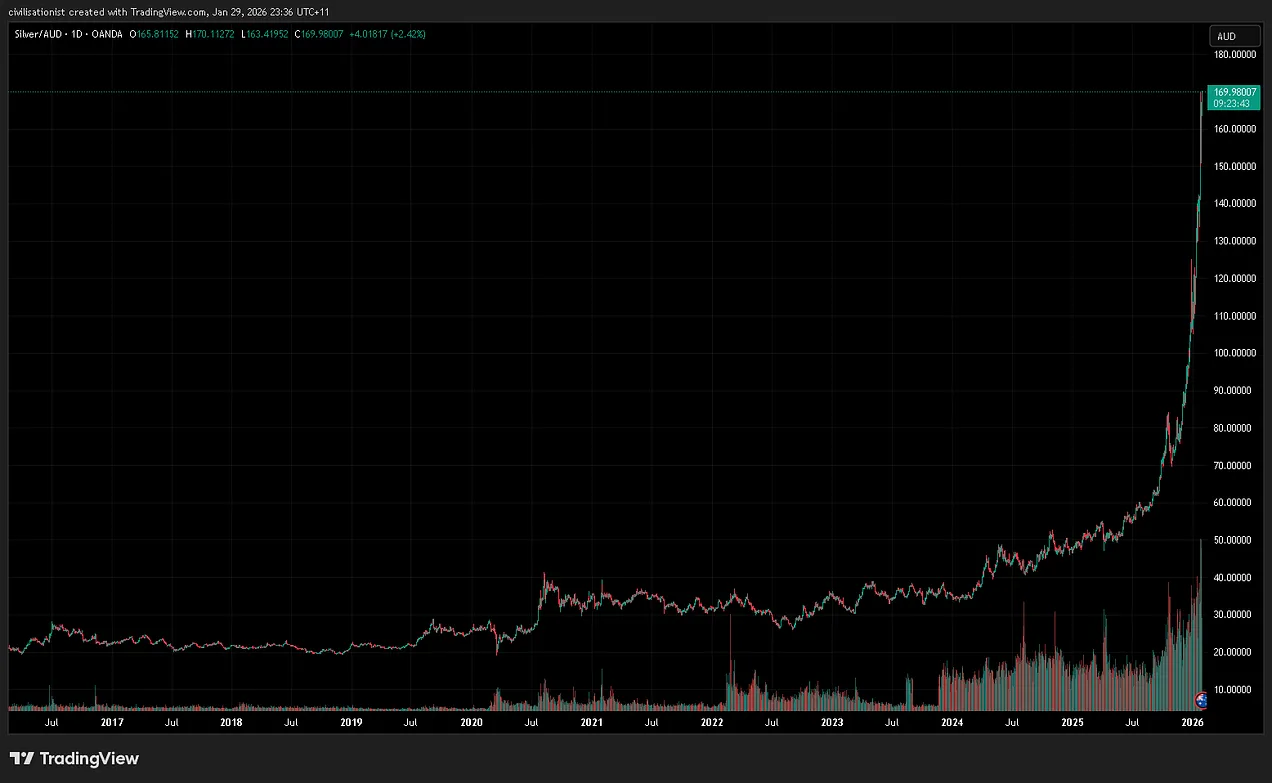1272x783 pixels.
Task: Click the Australian flag event icon
Action: [1203, 699]
